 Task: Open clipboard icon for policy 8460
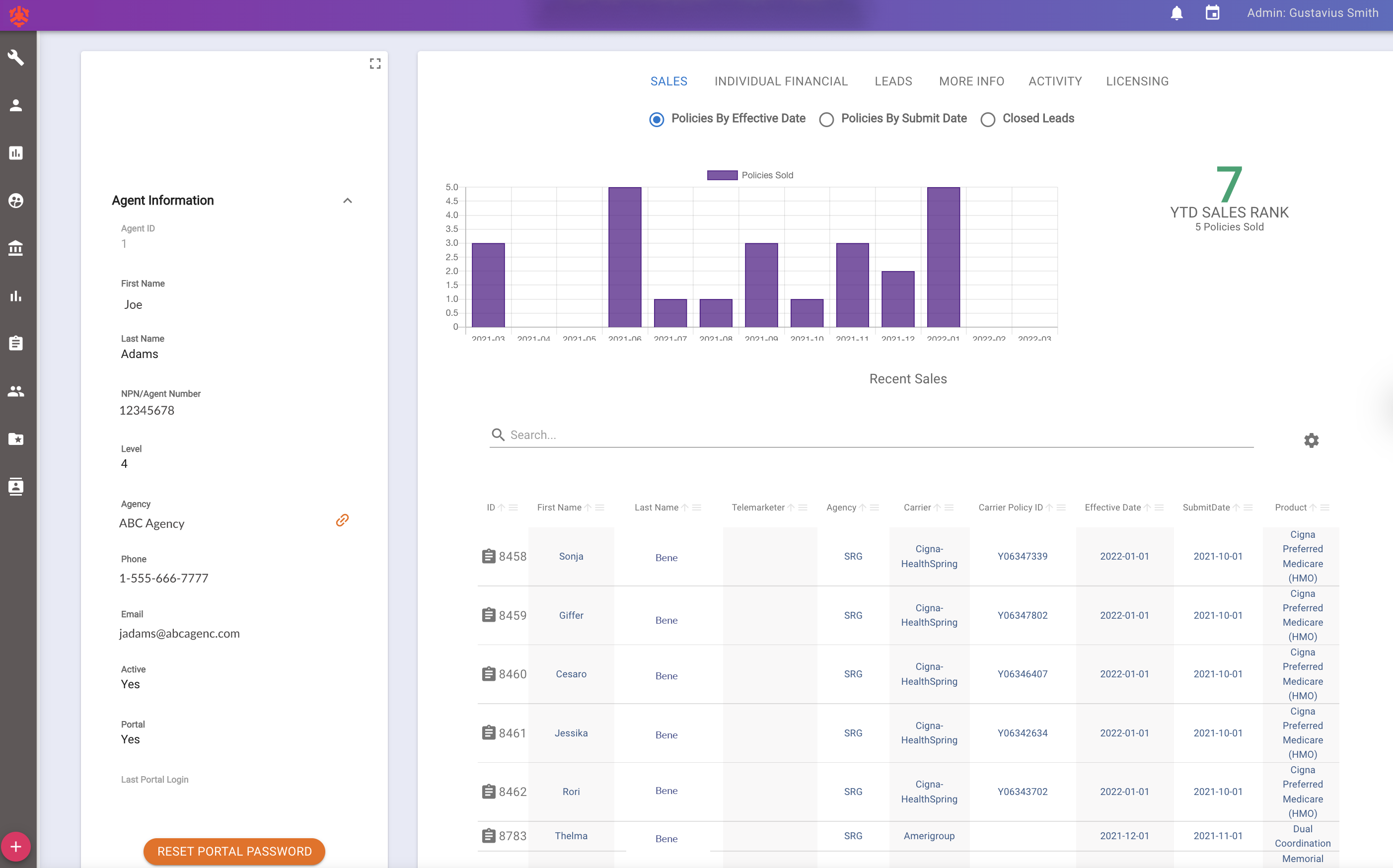tap(489, 674)
